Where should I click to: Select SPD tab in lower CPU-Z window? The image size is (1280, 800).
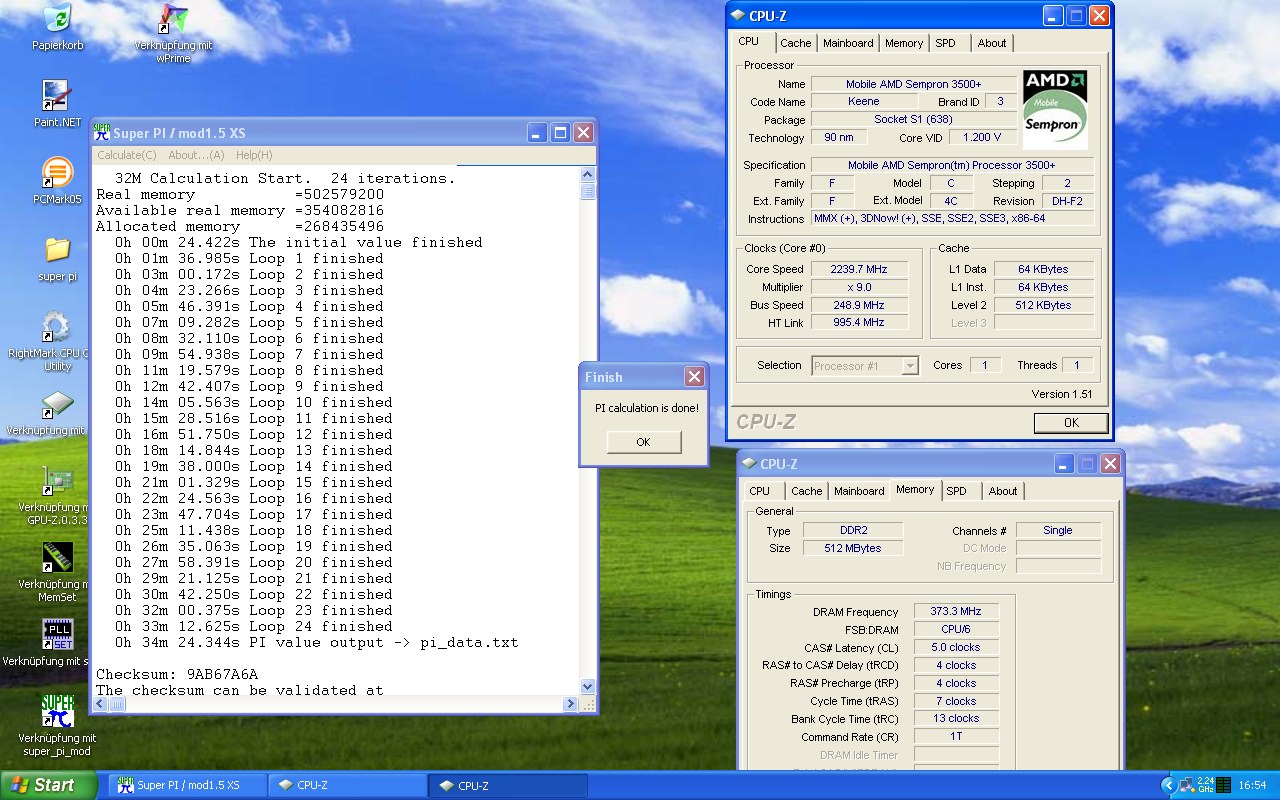point(957,491)
